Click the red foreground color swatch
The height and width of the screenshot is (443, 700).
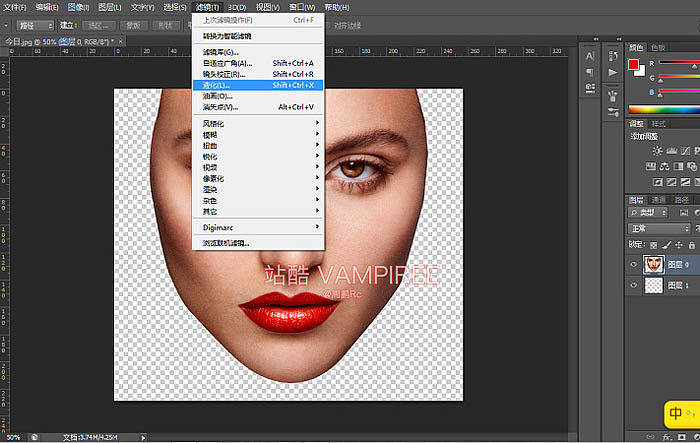point(633,64)
